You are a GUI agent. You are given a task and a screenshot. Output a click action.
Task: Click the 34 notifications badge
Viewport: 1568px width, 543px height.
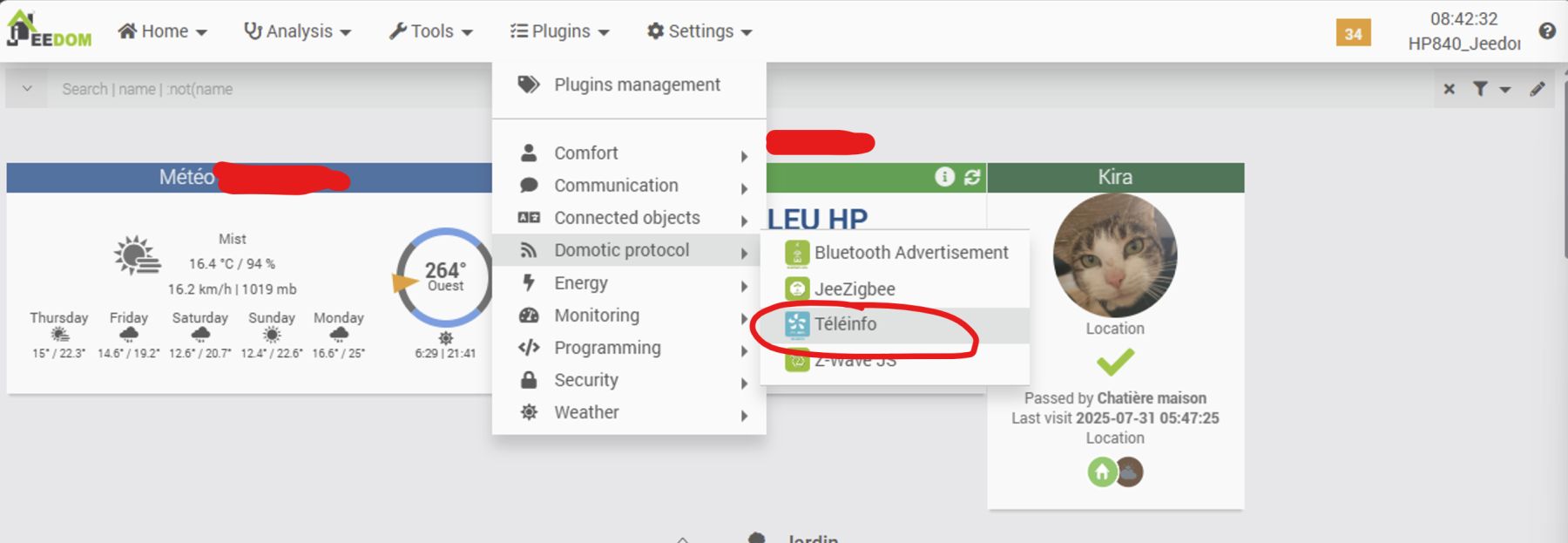pos(1353,33)
